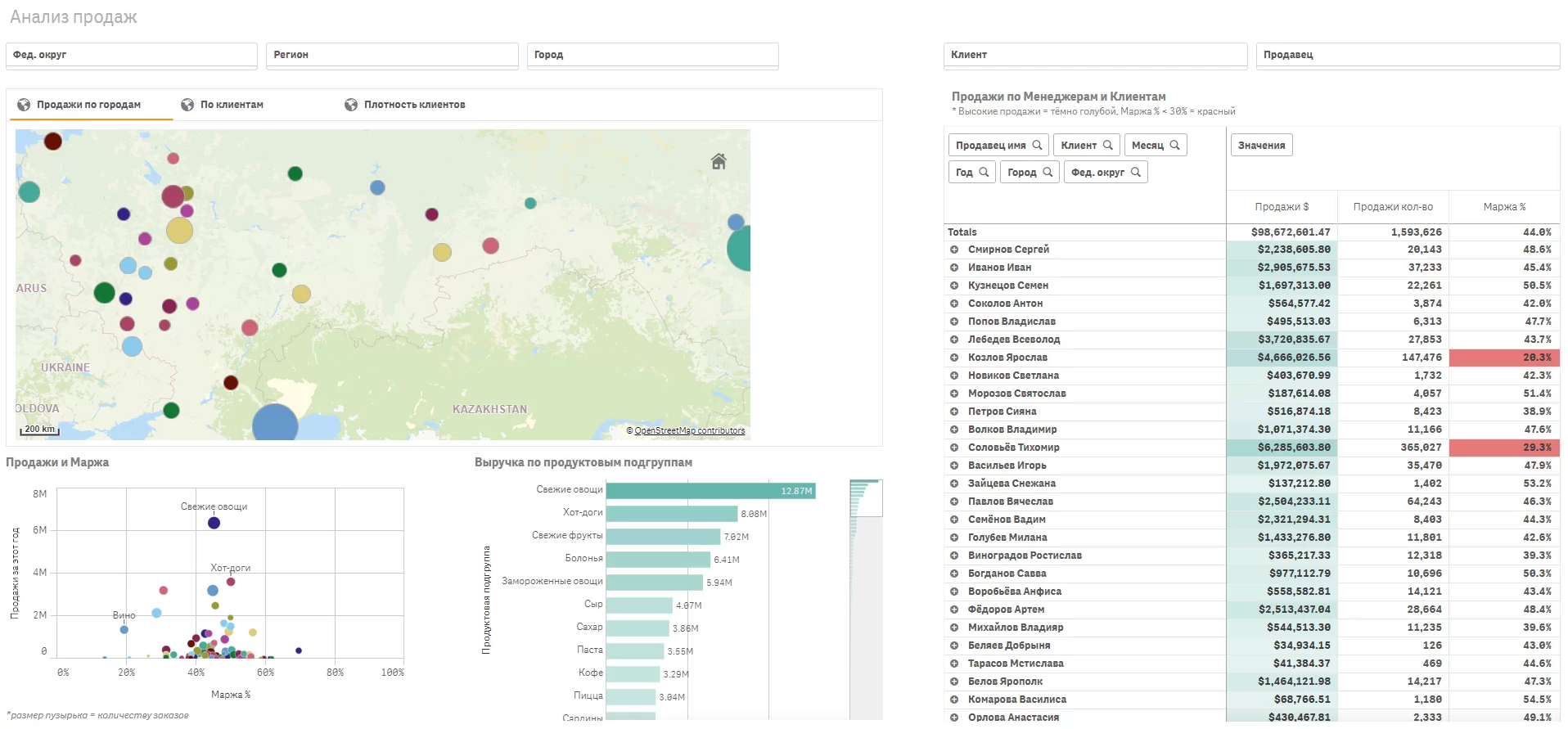Click the Маржа % column header
Image resolution: width=1568 pixels, height=729 pixels.
[x=1504, y=207]
